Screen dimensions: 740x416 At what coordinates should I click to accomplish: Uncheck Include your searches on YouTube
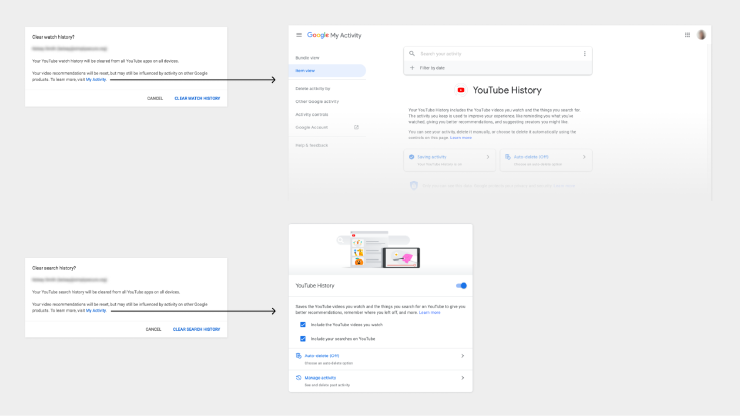(x=303, y=339)
